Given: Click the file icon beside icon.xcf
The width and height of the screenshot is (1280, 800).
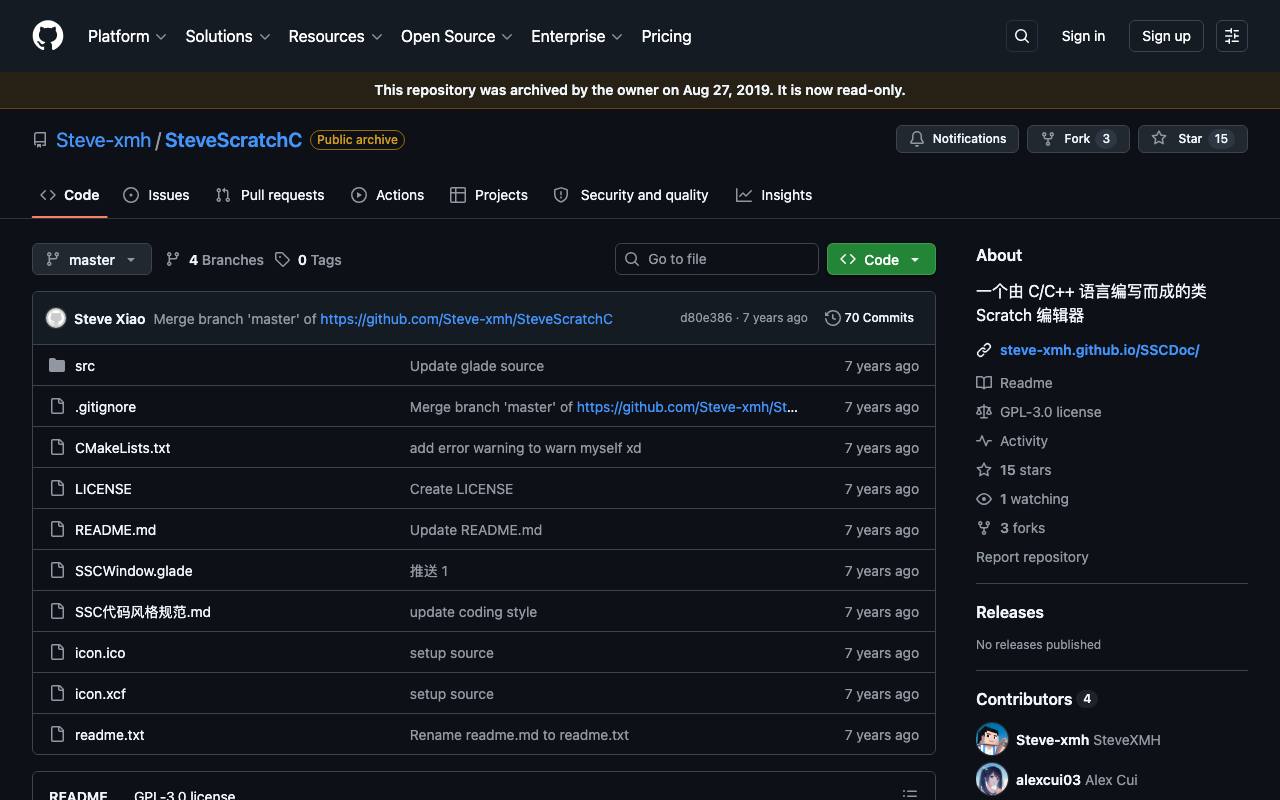Looking at the screenshot, I should pos(57,694).
